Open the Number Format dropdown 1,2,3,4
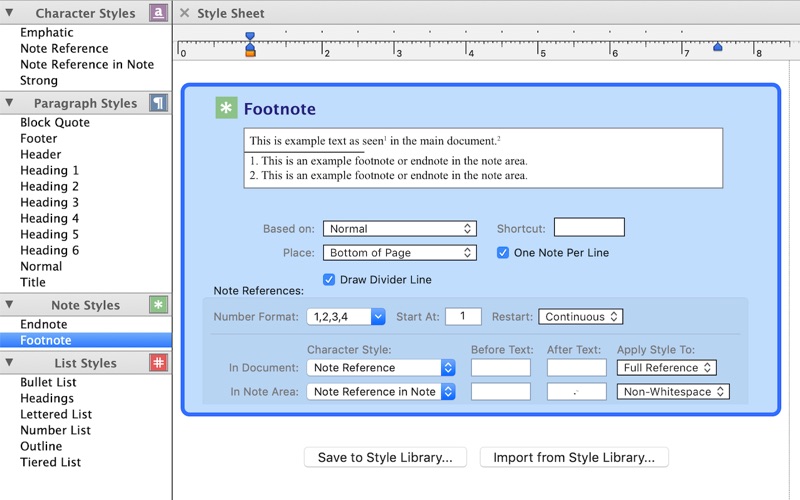Viewport: 800px width, 500px height. click(345, 317)
